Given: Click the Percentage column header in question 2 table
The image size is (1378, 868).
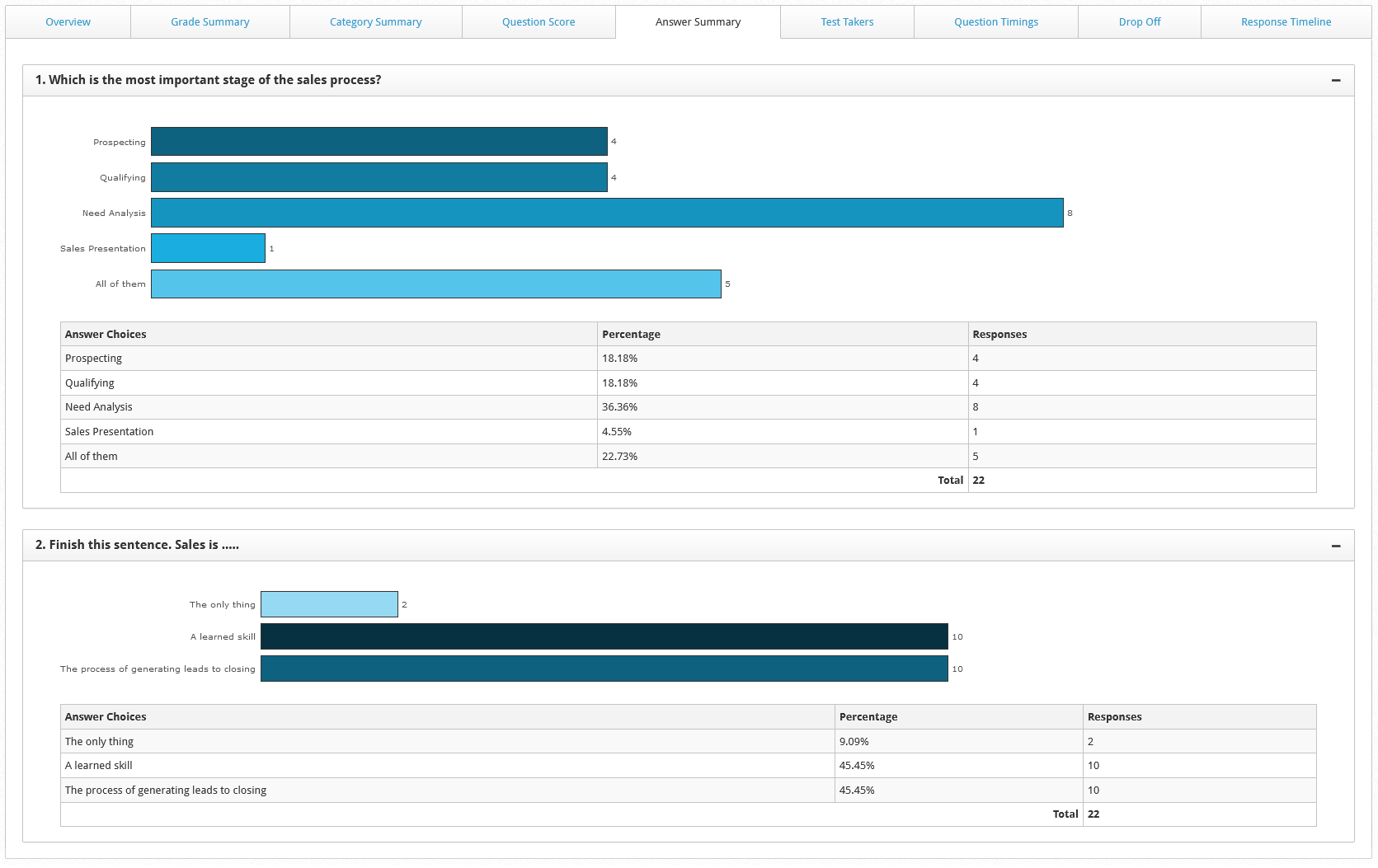Looking at the screenshot, I should pos(868,717).
